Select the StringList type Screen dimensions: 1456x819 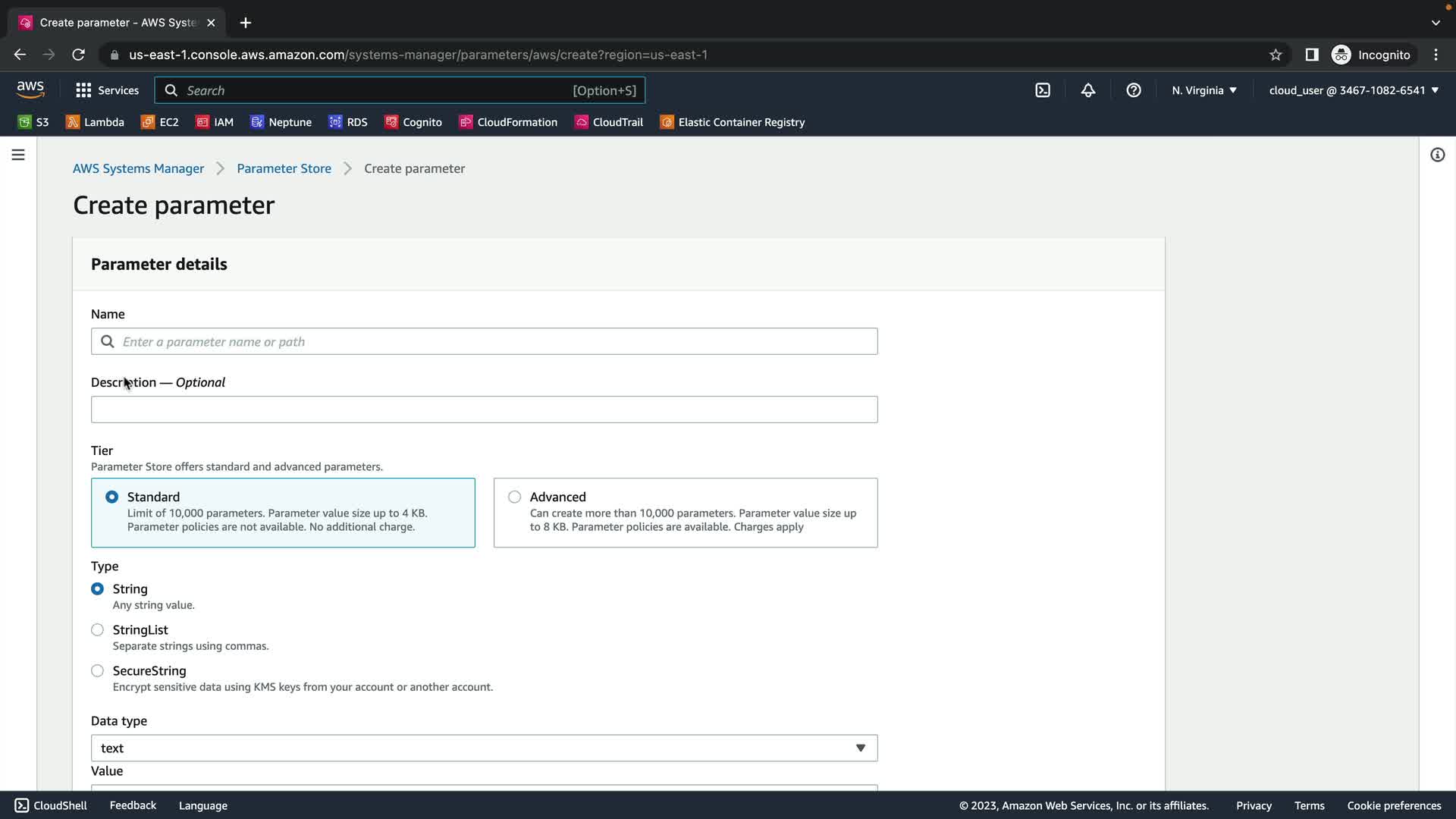point(98,630)
